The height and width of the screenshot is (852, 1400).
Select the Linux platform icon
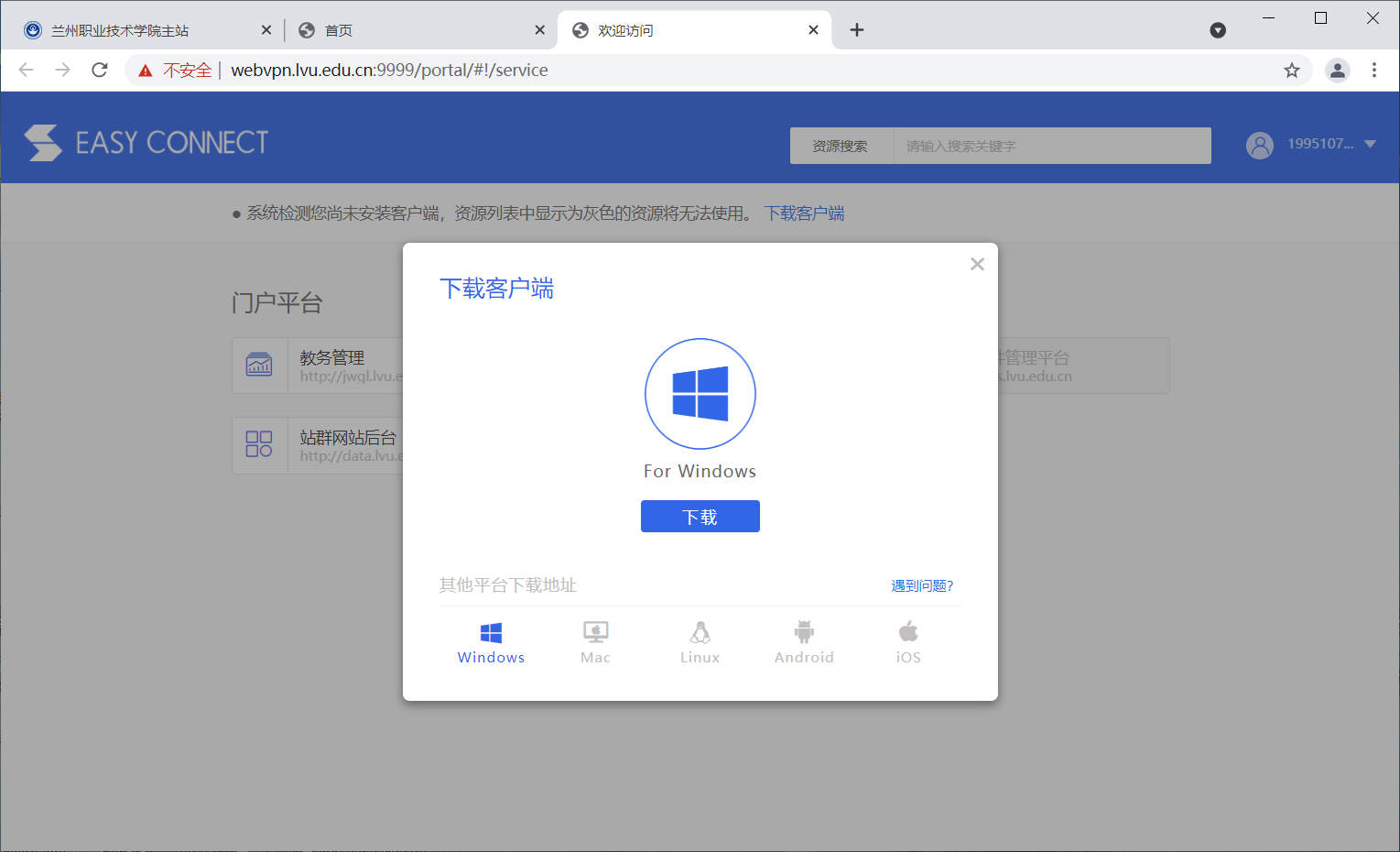click(700, 632)
